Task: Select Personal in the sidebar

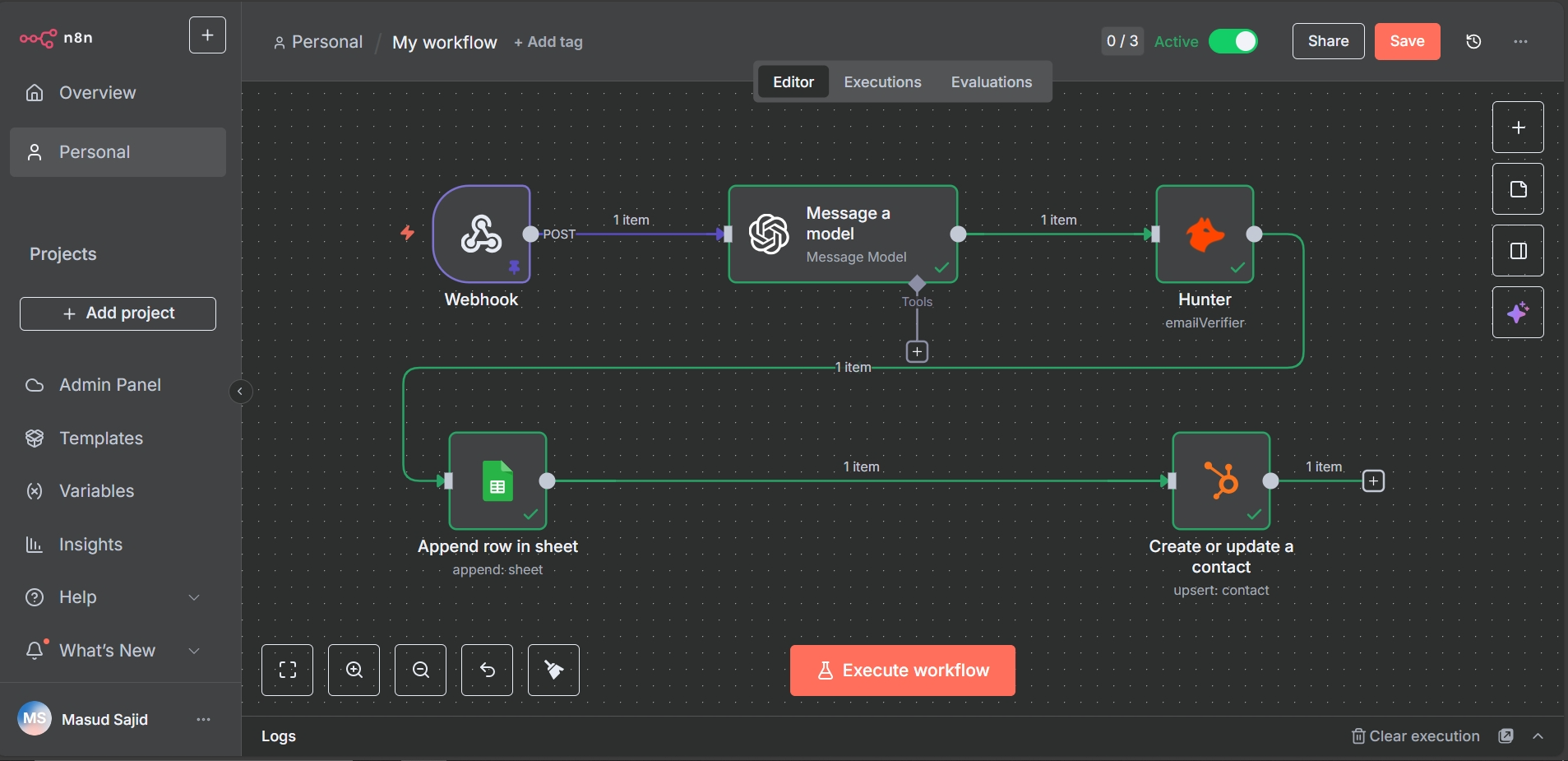Action: click(x=118, y=152)
